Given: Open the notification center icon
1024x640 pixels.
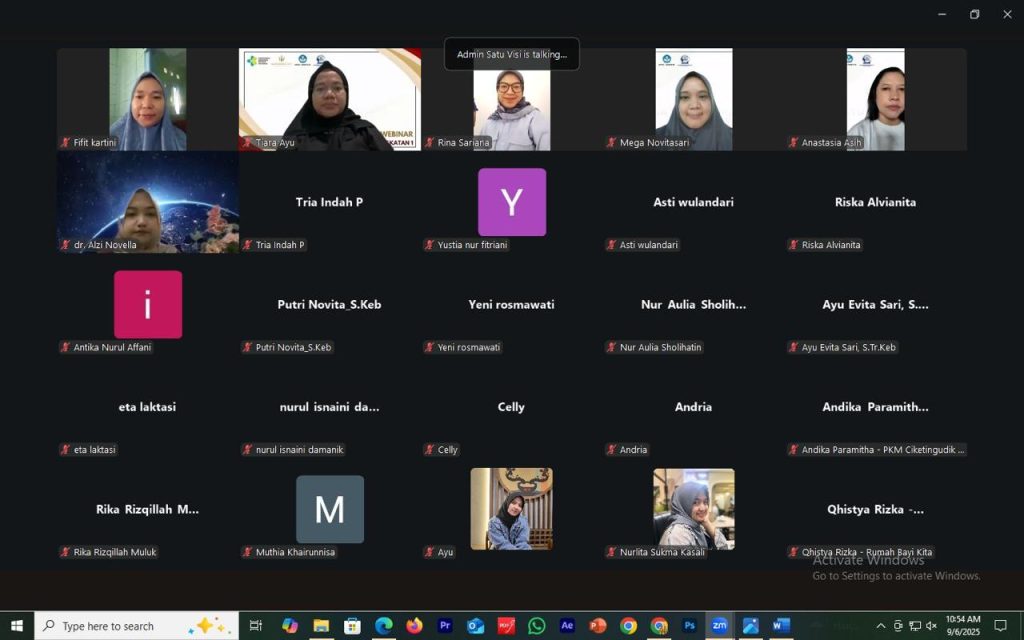Looking at the screenshot, I should click(x=1000, y=626).
